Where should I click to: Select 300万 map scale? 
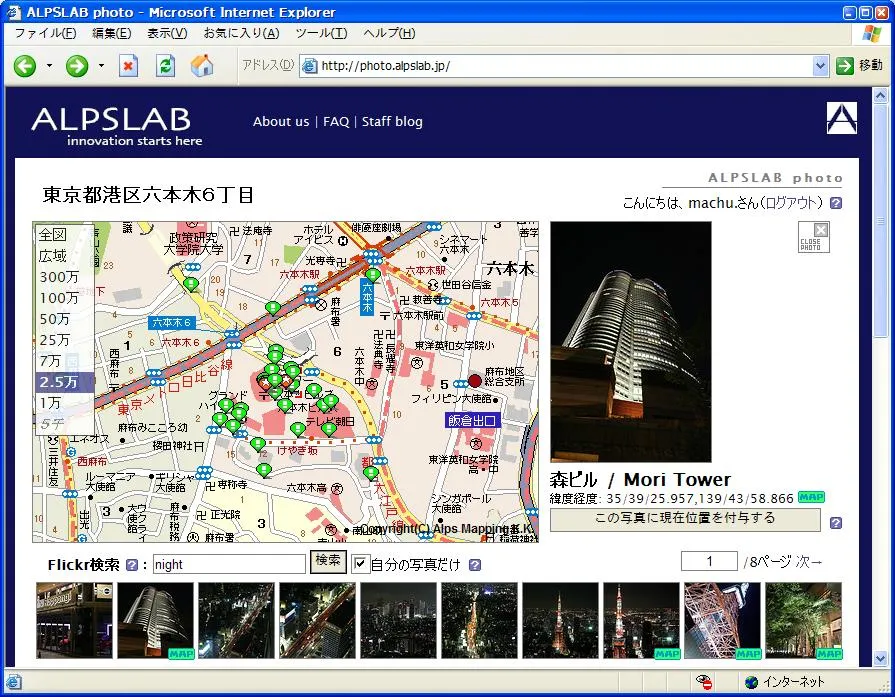(x=59, y=277)
